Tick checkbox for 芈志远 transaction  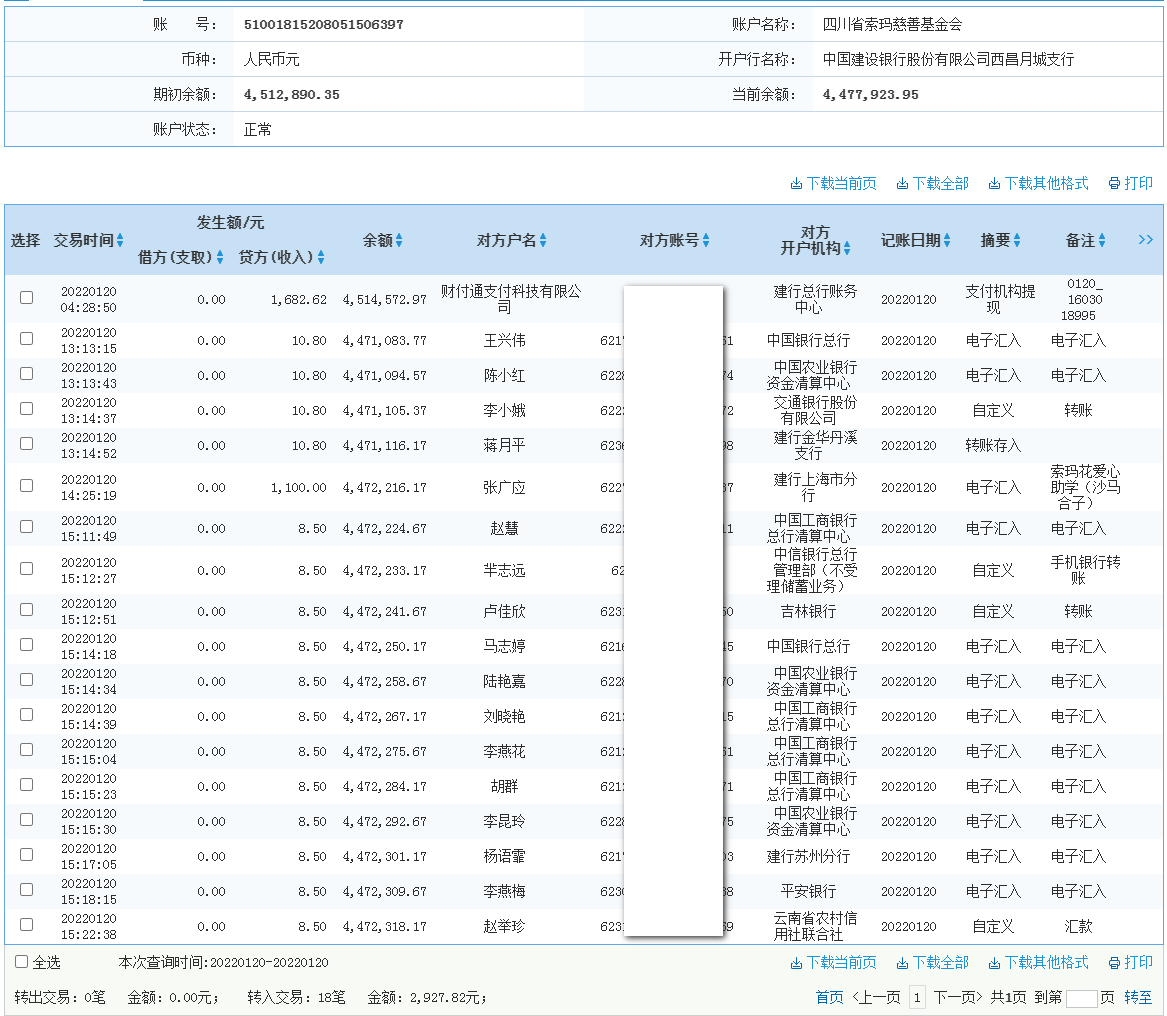[27, 569]
